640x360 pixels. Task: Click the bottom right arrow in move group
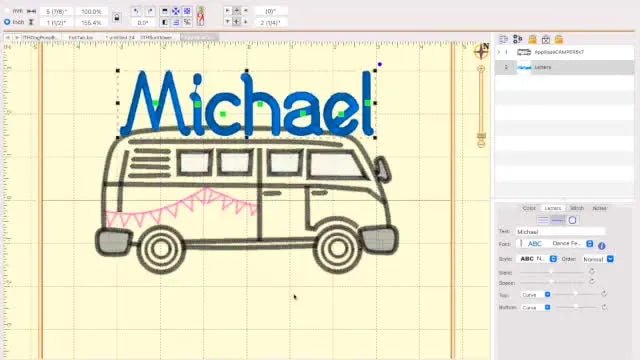(x=246, y=22)
